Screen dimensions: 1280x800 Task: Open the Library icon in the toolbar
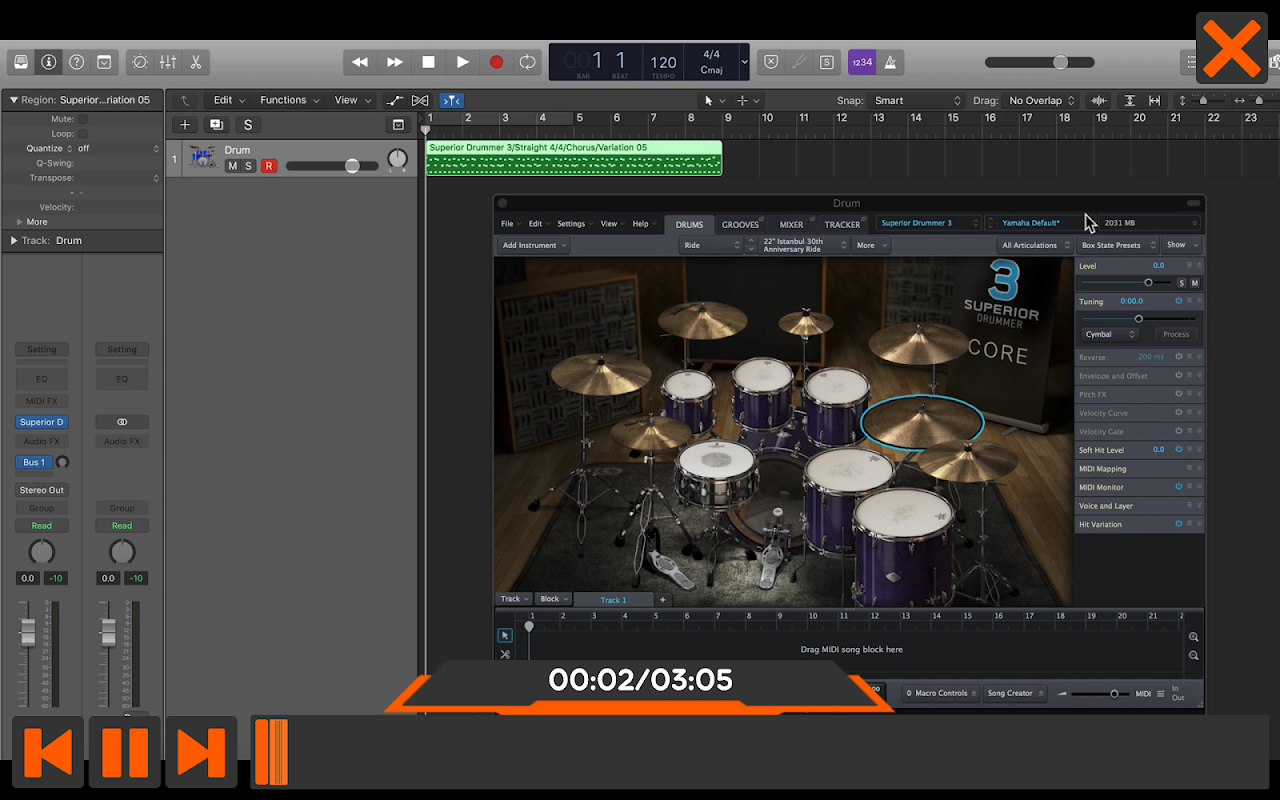pos(20,62)
